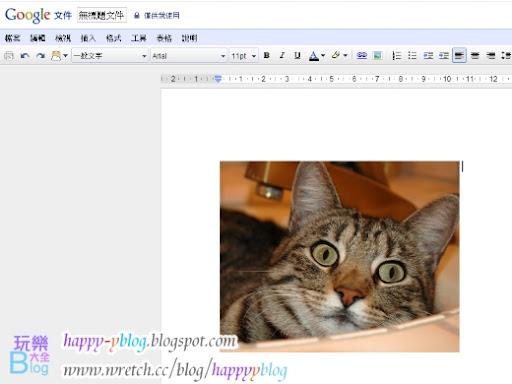Select right alignment
The width and height of the screenshot is (512, 384).
[491, 55]
